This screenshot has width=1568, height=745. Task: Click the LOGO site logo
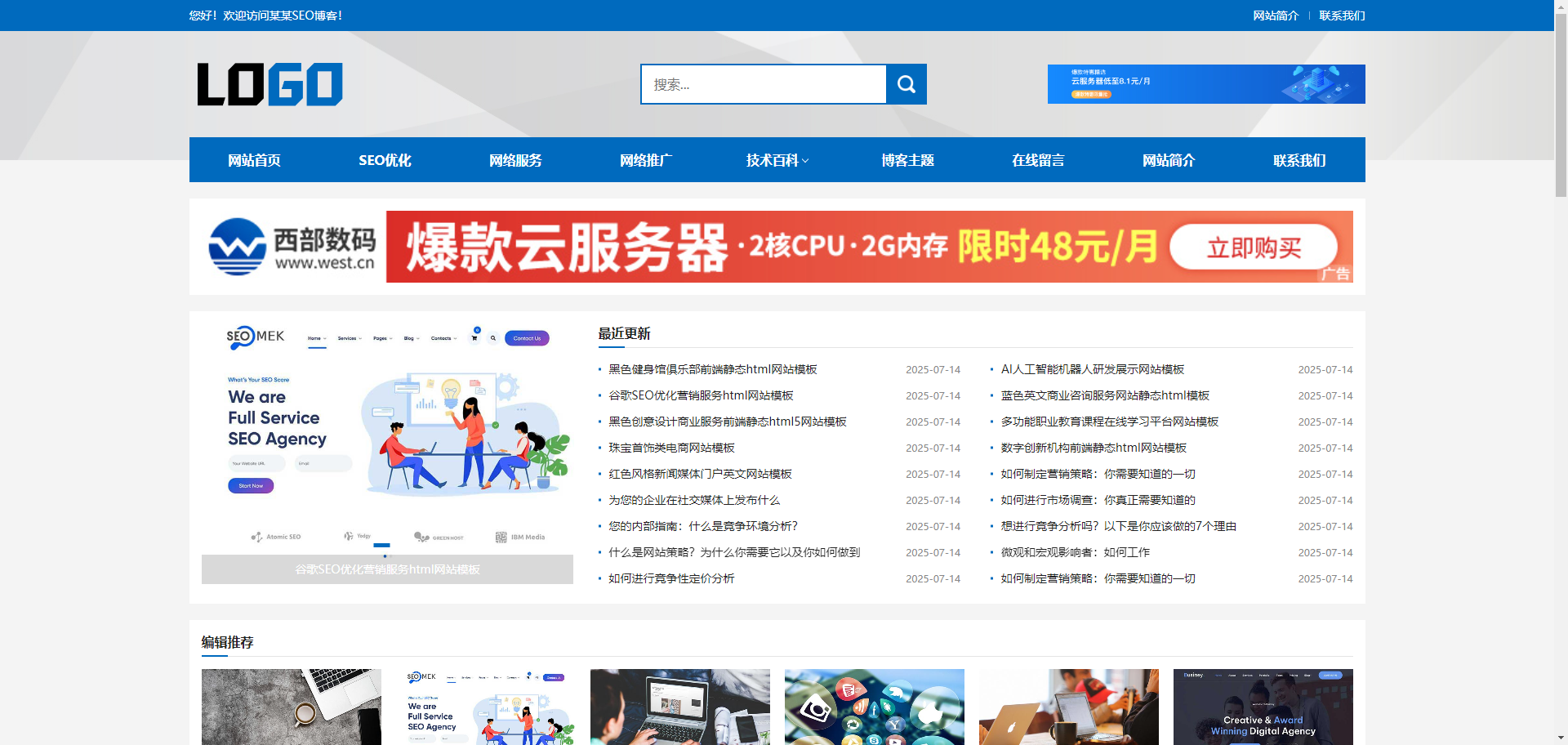coord(270,84)
